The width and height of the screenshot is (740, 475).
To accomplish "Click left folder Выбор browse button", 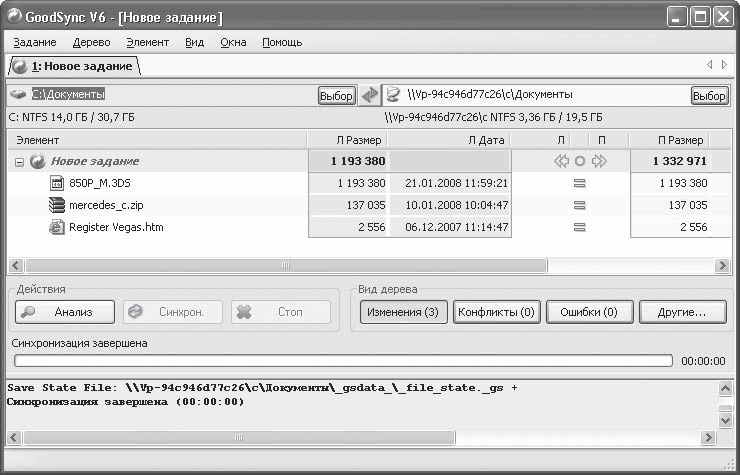I will [x=336, y=96].
